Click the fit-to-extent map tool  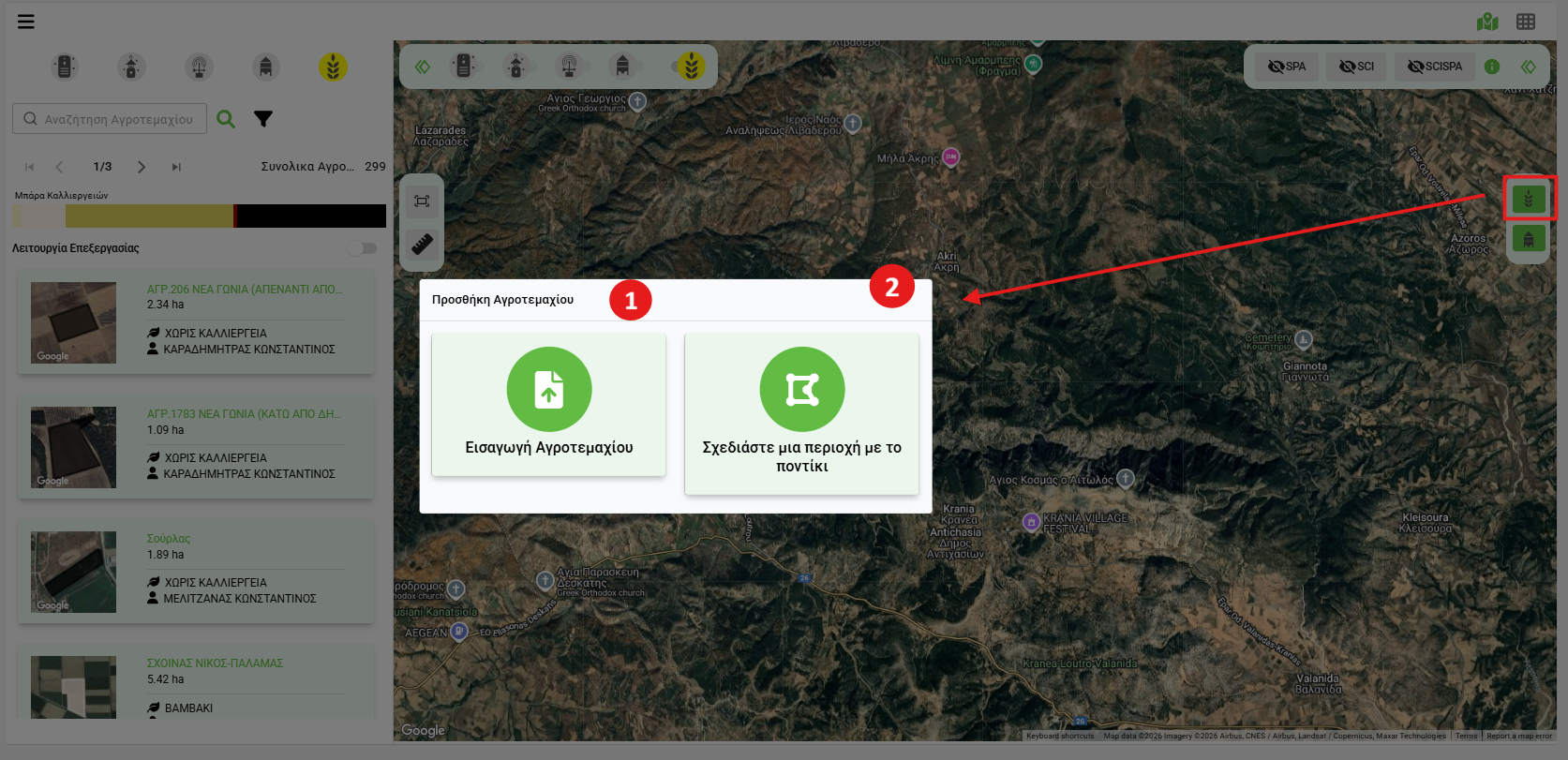(x=422, y=201)
